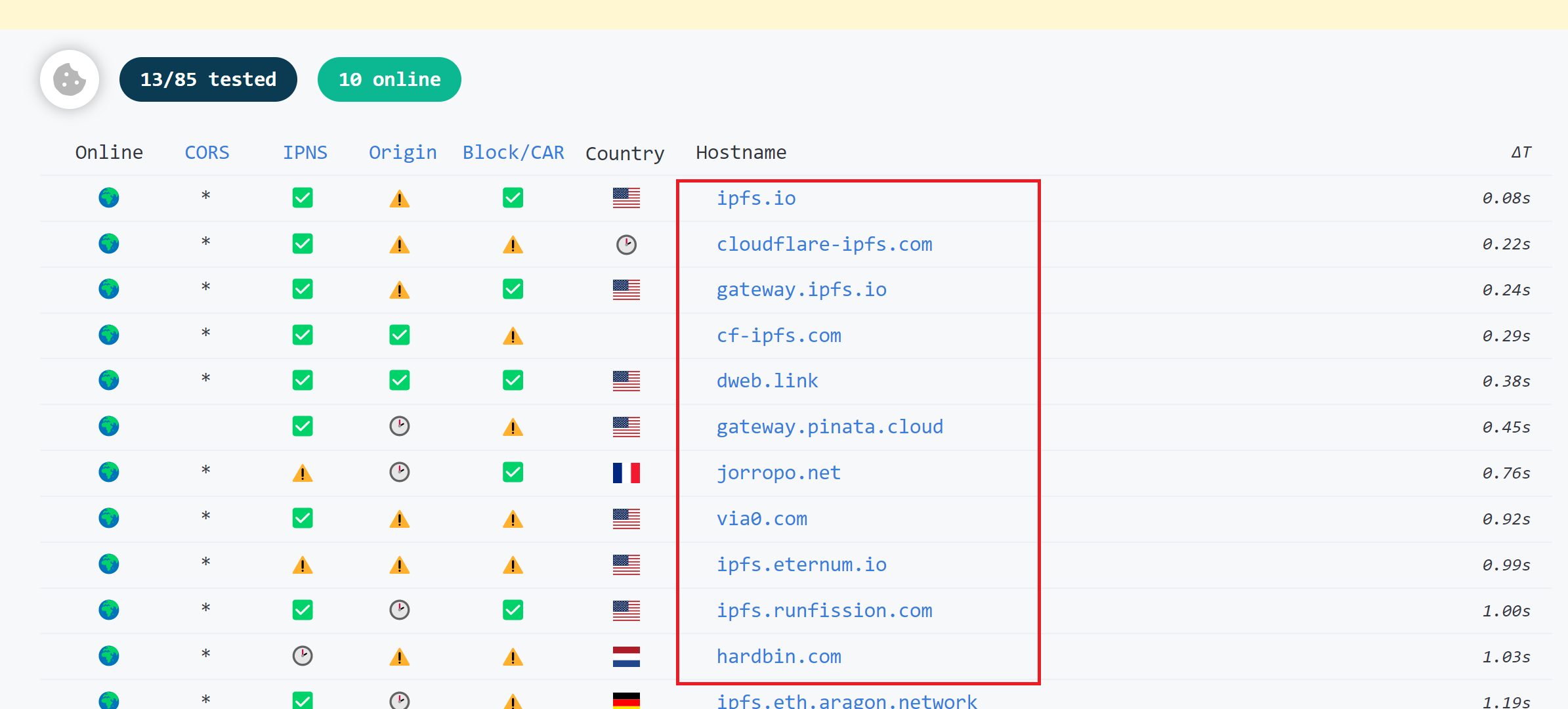The image size is (1568, 709).
Task: Click the Netherlands flag for hardbin.com
Action: (626, 656)
